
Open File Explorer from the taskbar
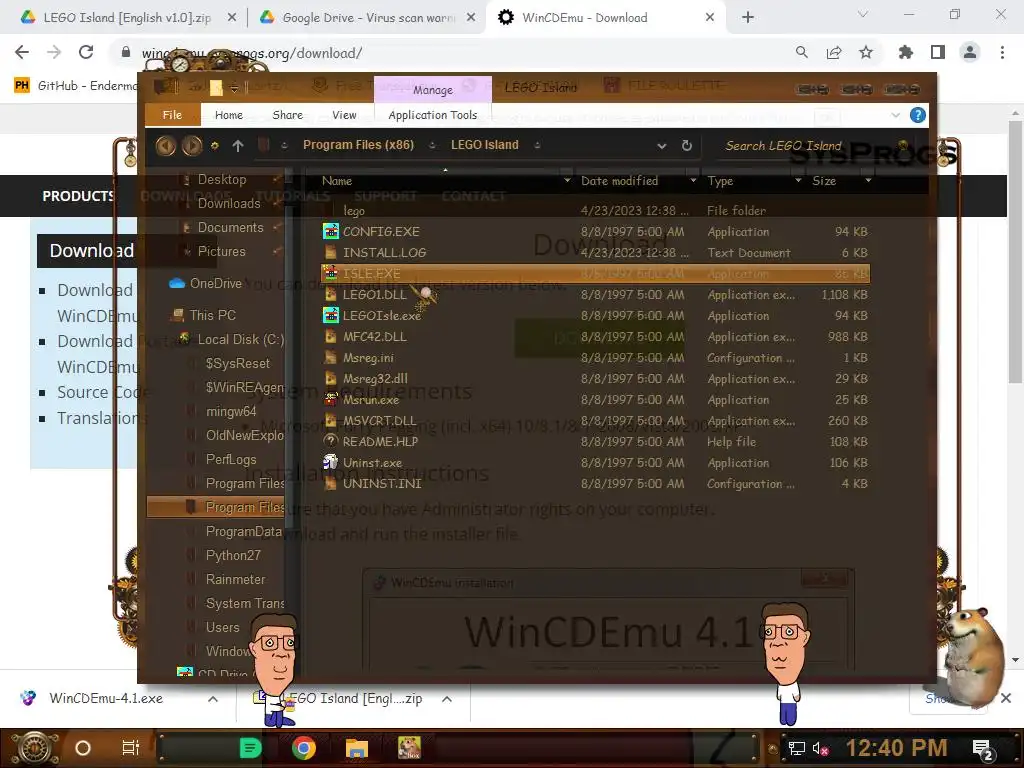coord(357,748)
